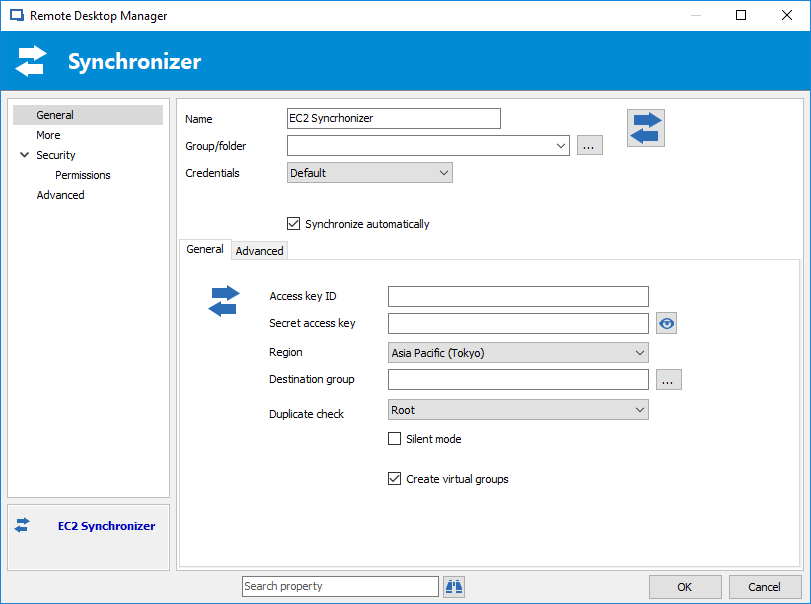The width and height of the screenshot is (811, 604).
Task: Click the OK button
Action: 685,587
